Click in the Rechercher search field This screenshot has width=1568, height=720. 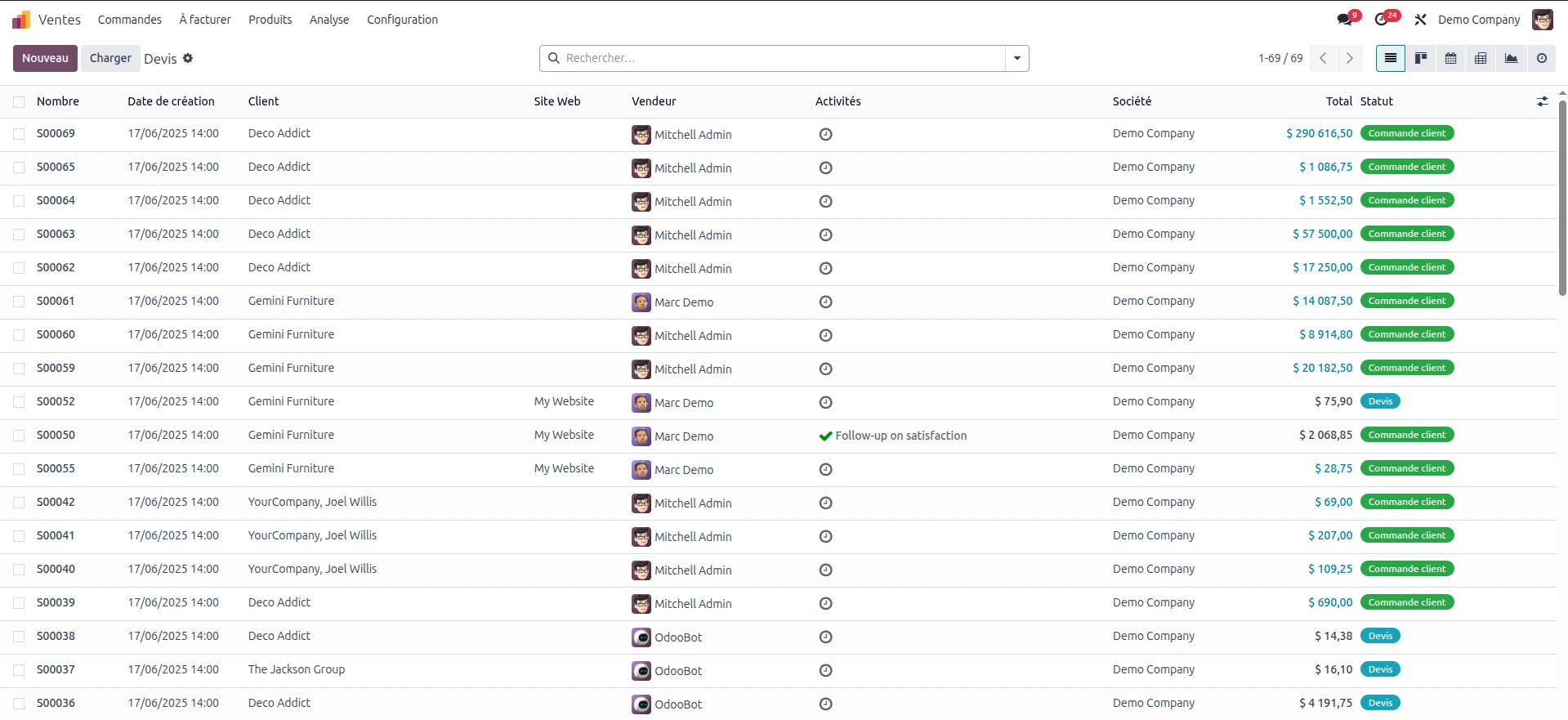tap(776, 58)
